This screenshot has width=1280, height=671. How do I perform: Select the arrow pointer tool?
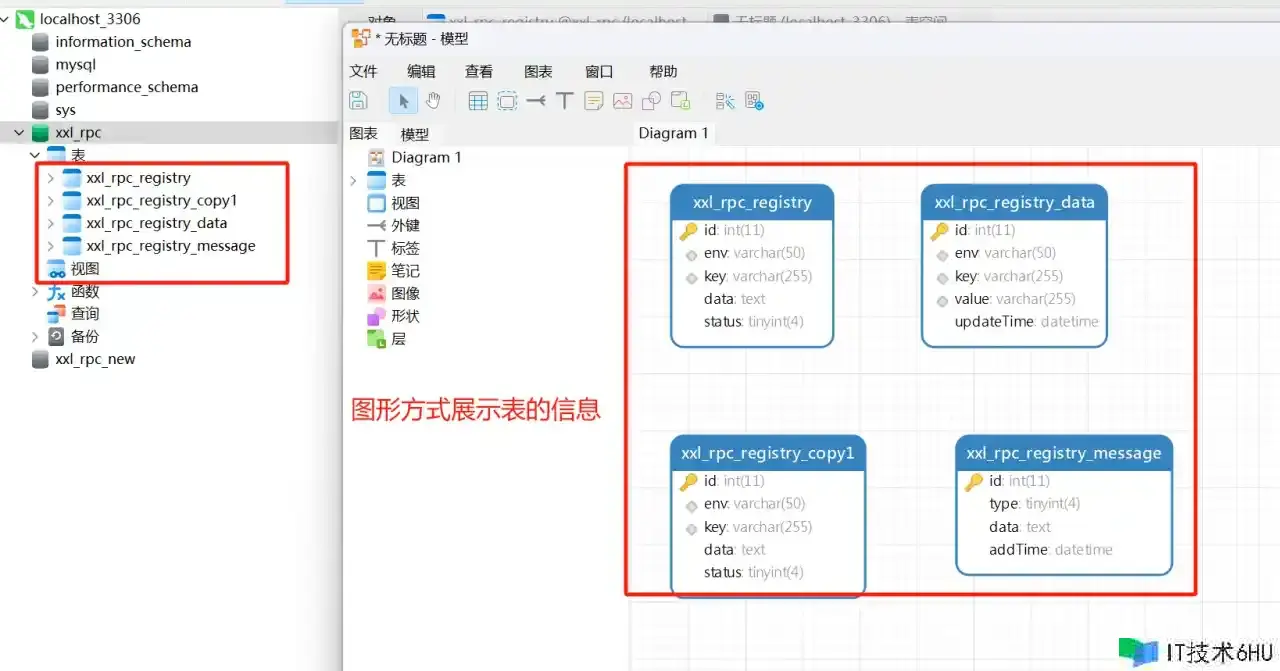pyautogui.click(x=404, y=101)
